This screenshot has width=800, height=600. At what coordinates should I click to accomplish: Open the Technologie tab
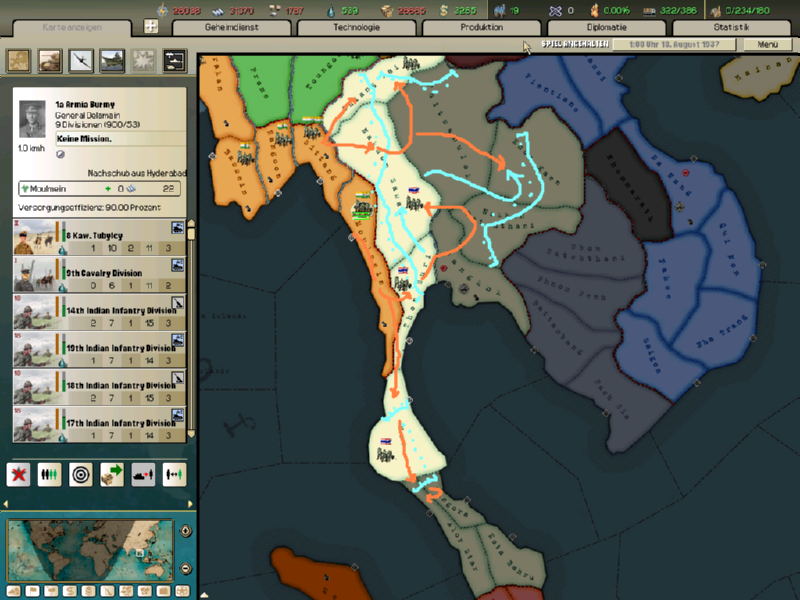click(357, 28)
